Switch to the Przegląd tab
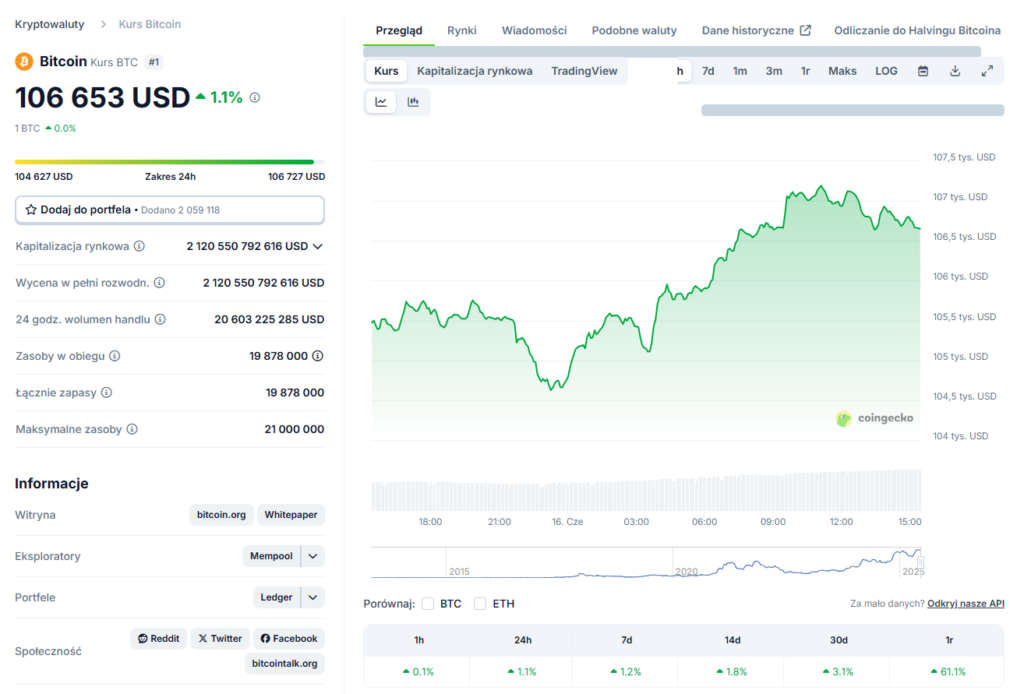The height and width of the screenshot is (694, 1024). click(399, 31)
